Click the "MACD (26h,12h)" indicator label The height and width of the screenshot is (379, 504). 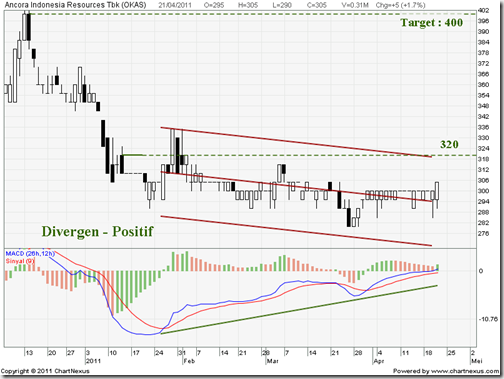(30, 254)
